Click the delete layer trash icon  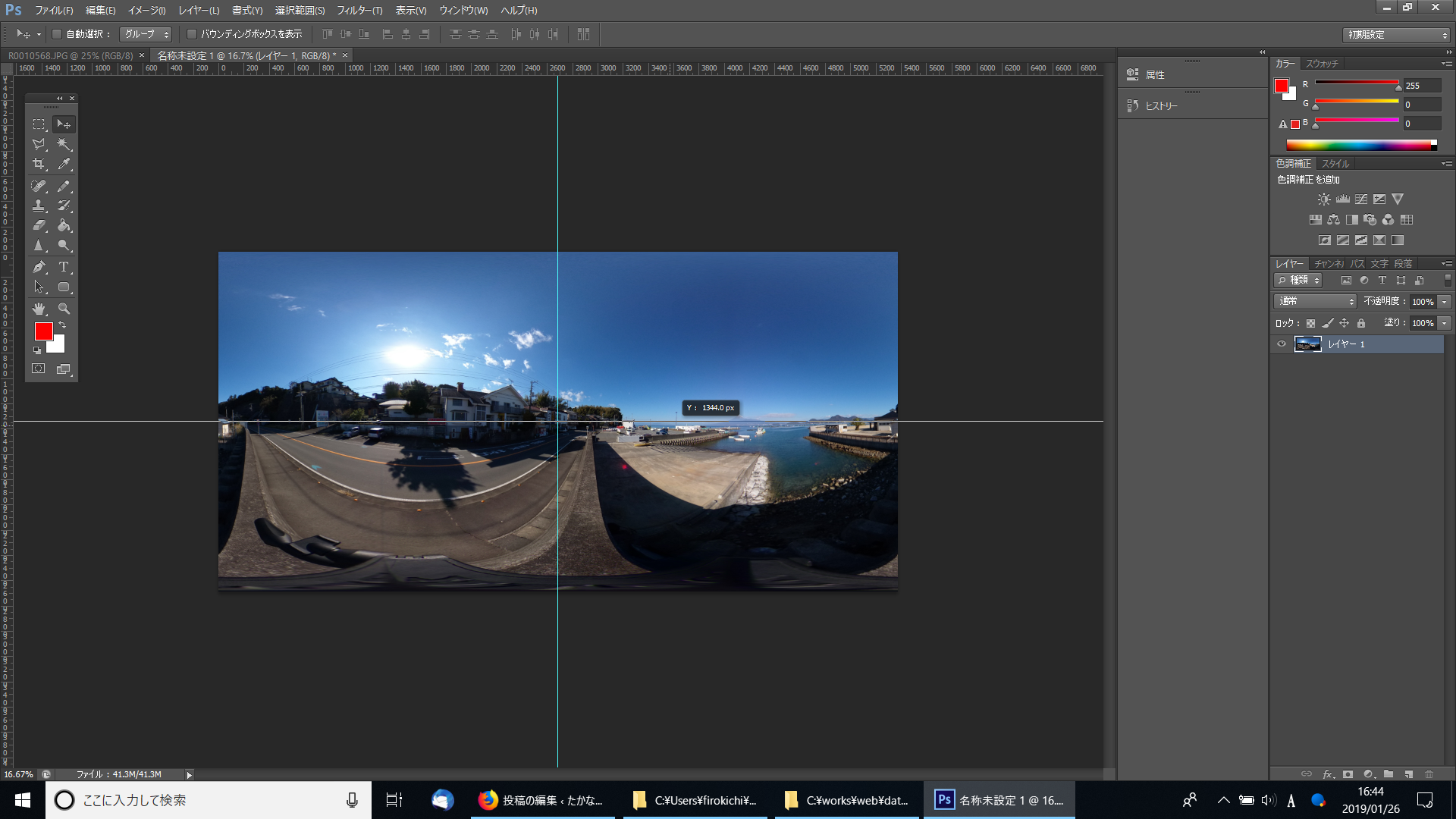(1429, 774)
